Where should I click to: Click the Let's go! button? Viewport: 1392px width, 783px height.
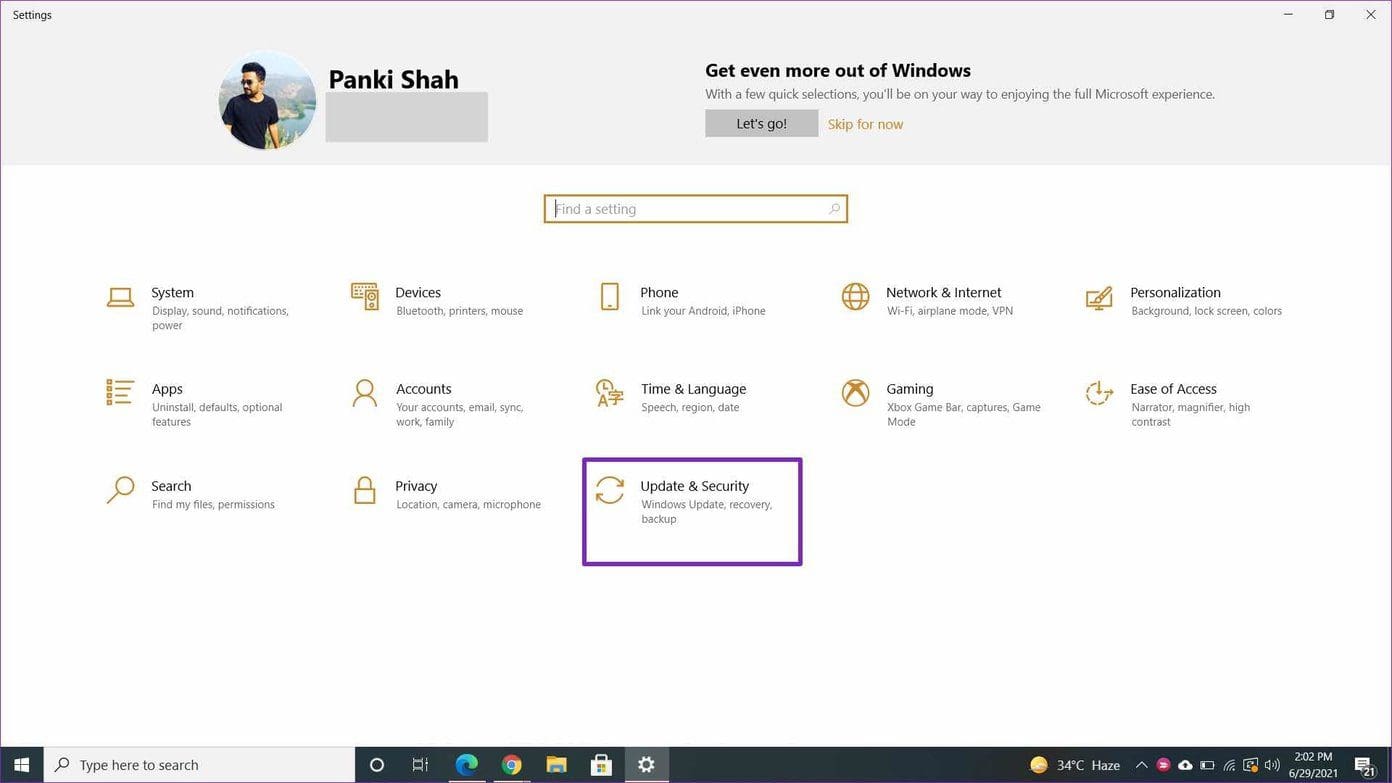click(761, 123)
